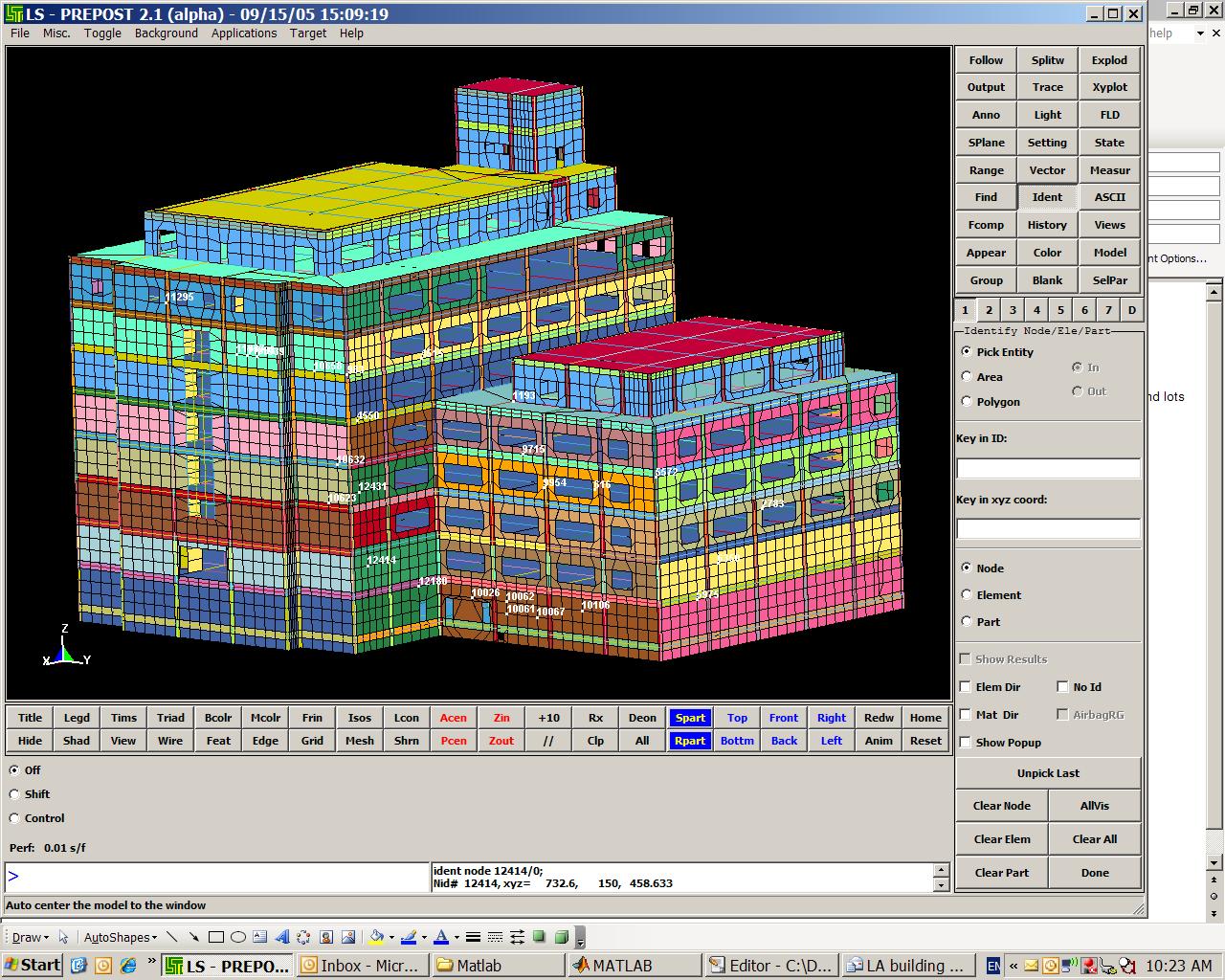The width and height of the screenshot is (1225, 980).
Task: Select the Line drawing tool
Action: [172, 937]
